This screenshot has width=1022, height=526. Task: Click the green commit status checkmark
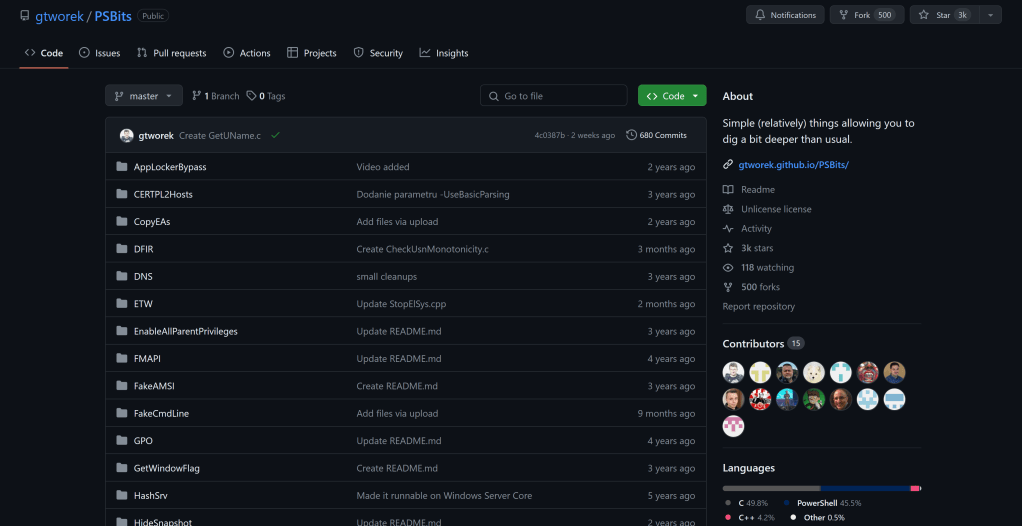pos(276,135)
